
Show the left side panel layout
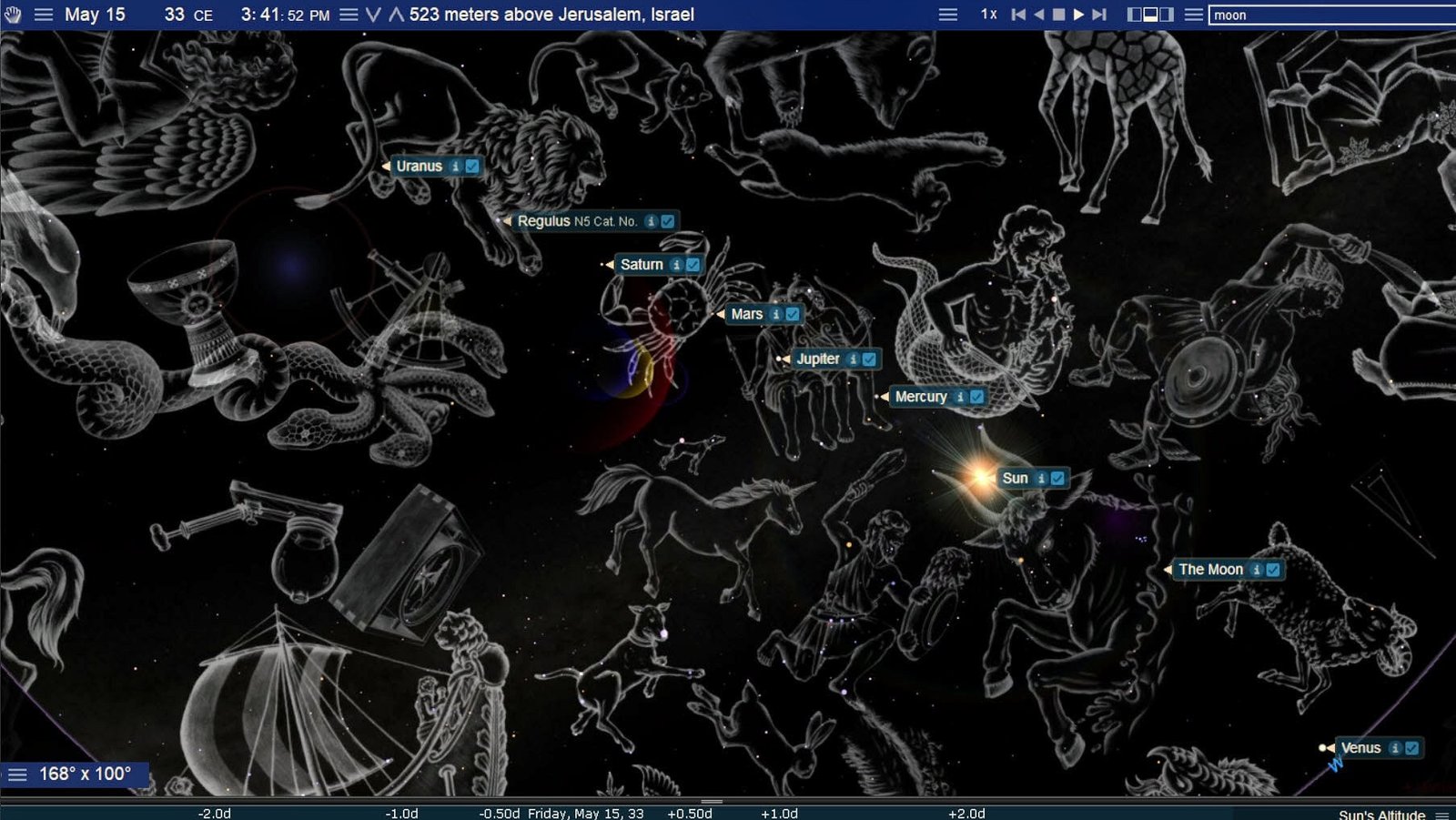(1134, 15)
